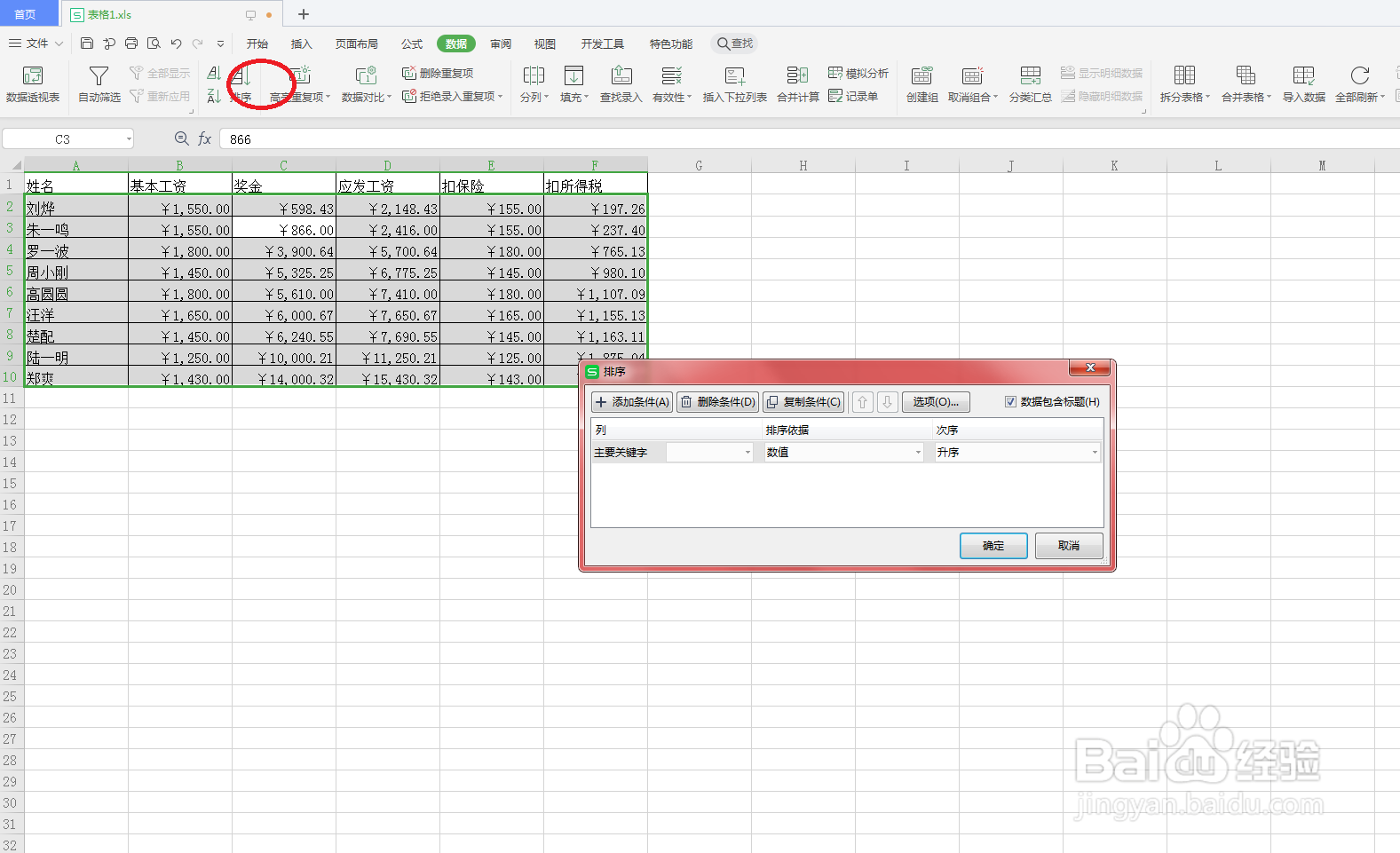Screen dimensions: 1400x853
Task: Open the 特色功能 ribbon tab
Action: tap(671, 43)
